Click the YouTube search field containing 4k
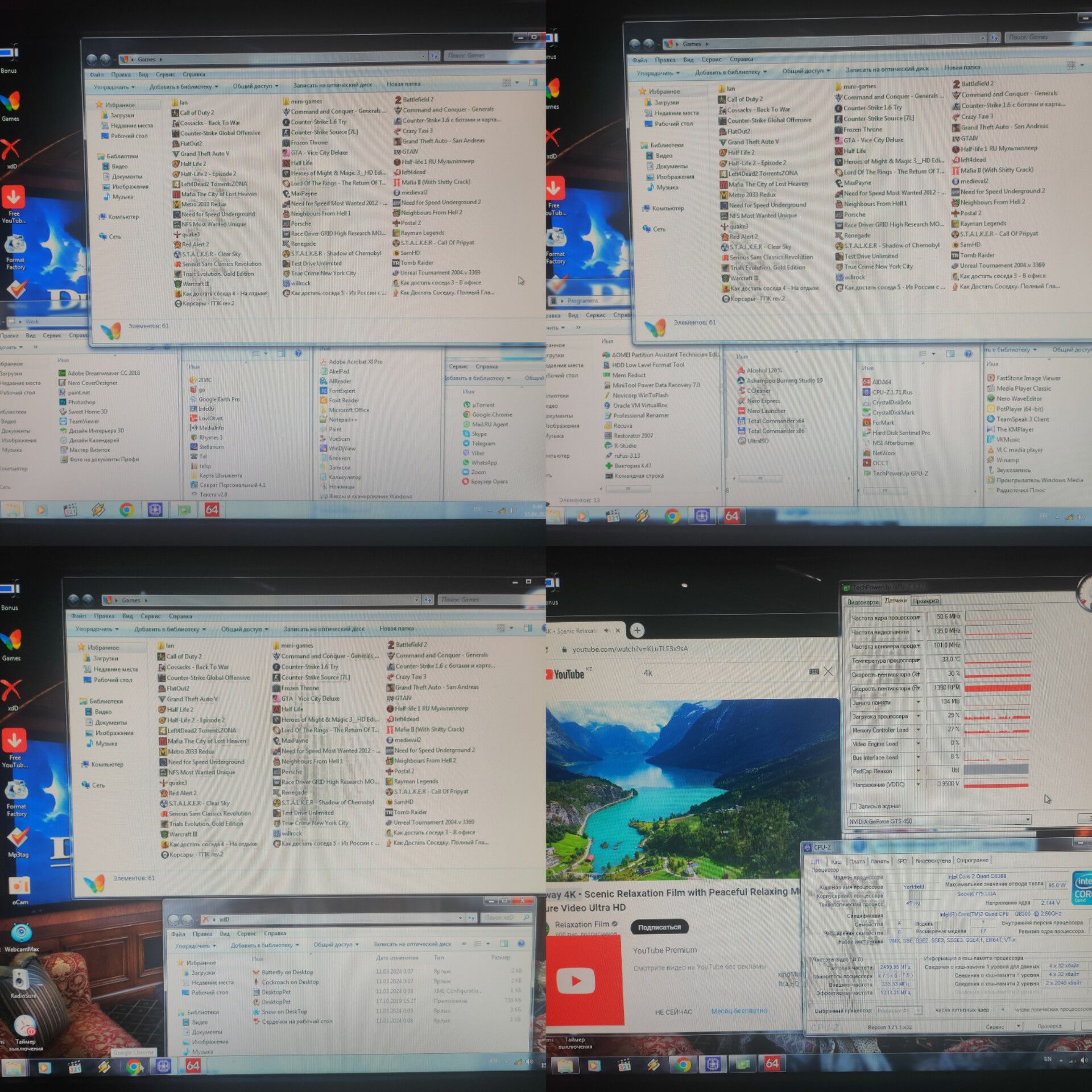Viewport: 1092px width, 1092px height. [722, 673]
